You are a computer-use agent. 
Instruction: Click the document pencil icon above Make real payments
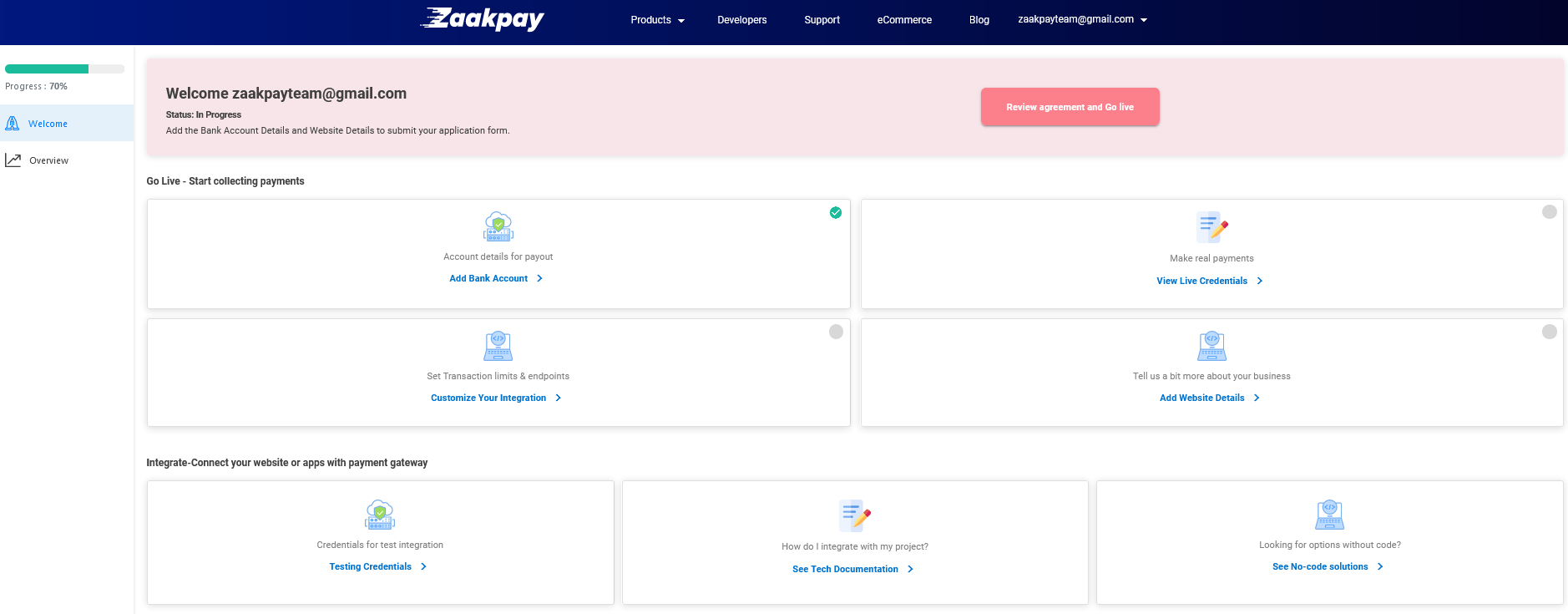click(1211, 226)
